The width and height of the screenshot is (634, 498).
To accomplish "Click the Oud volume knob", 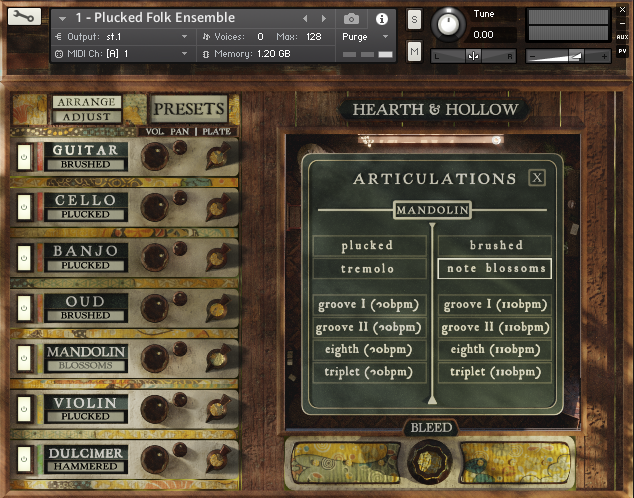I will (155, 308).
